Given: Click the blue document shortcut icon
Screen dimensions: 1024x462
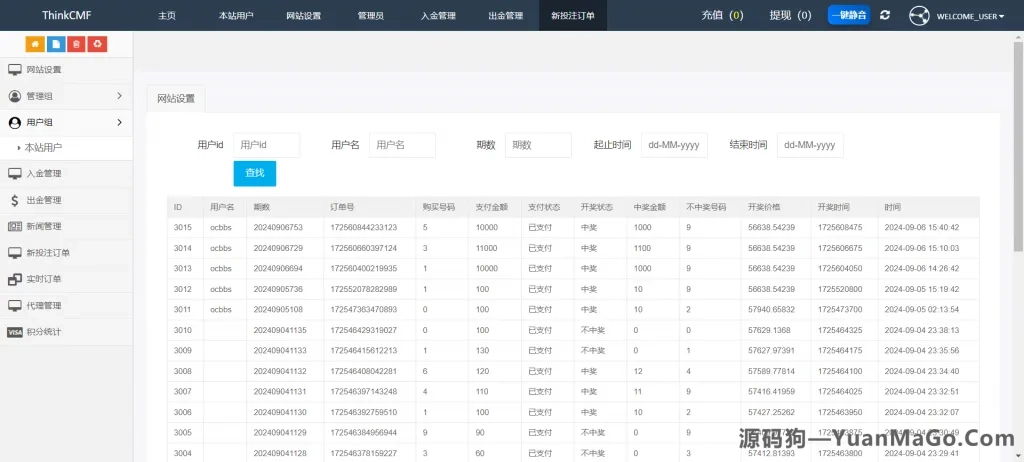Looking at the screenshot, I should (x=56, y=44).
